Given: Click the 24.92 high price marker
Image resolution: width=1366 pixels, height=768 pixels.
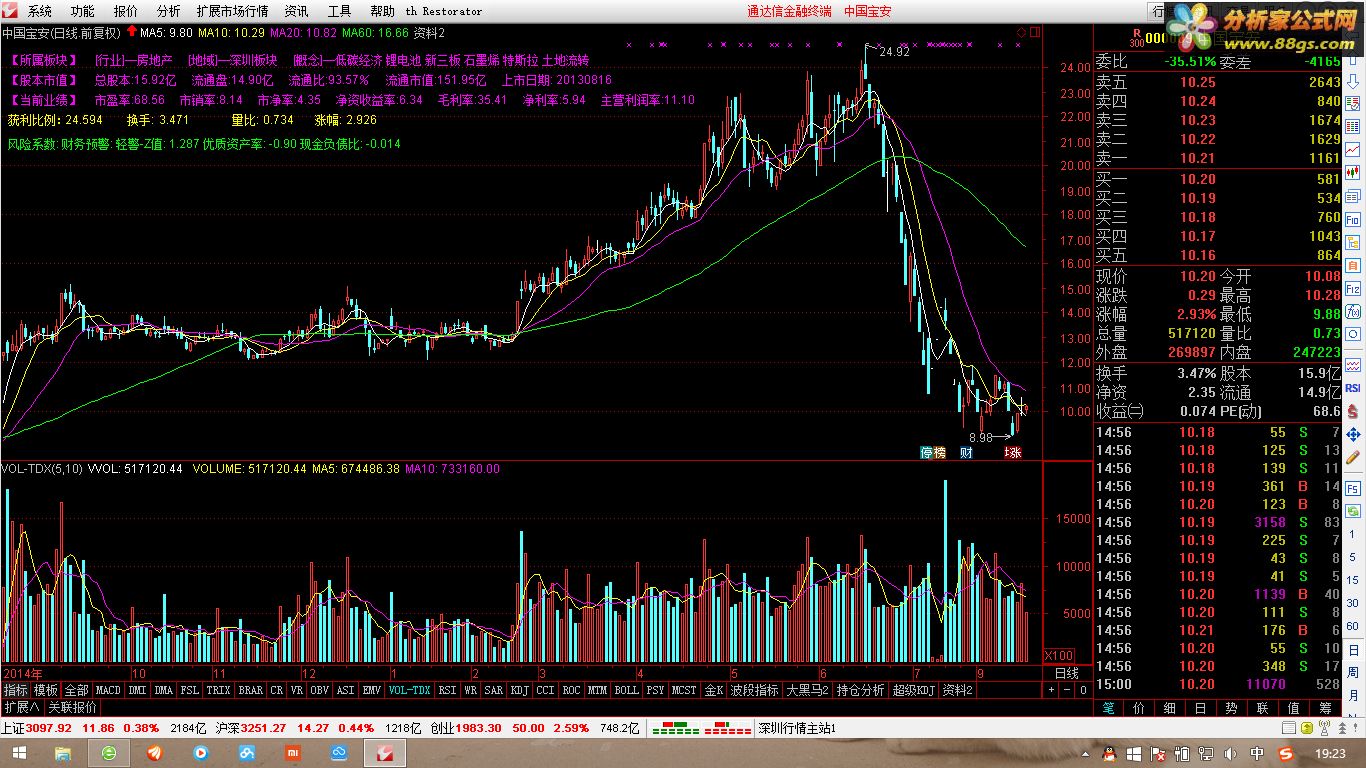Looking at the screenshot, I should point(894,51).
